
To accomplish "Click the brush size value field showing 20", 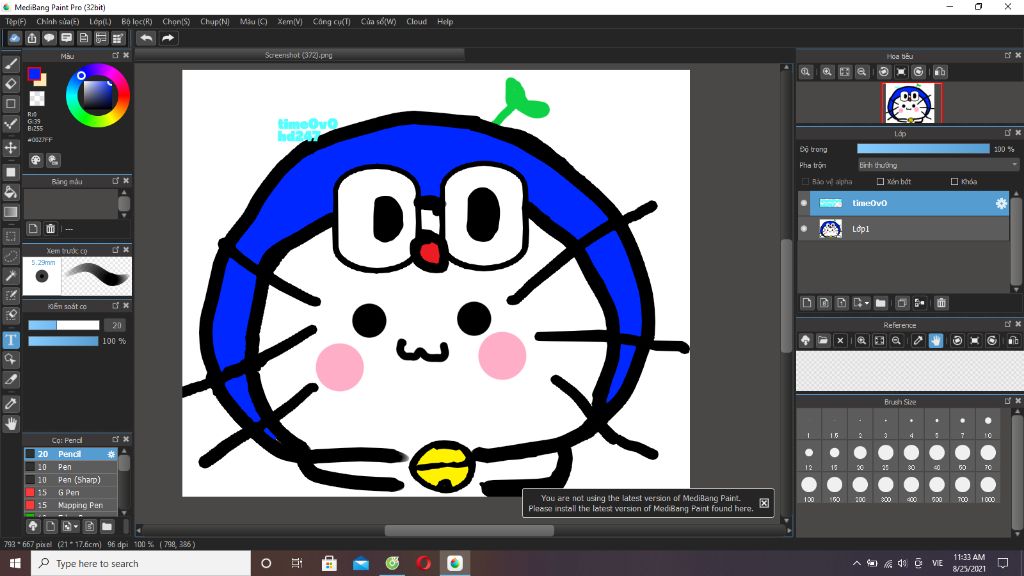I will point(116,325).
